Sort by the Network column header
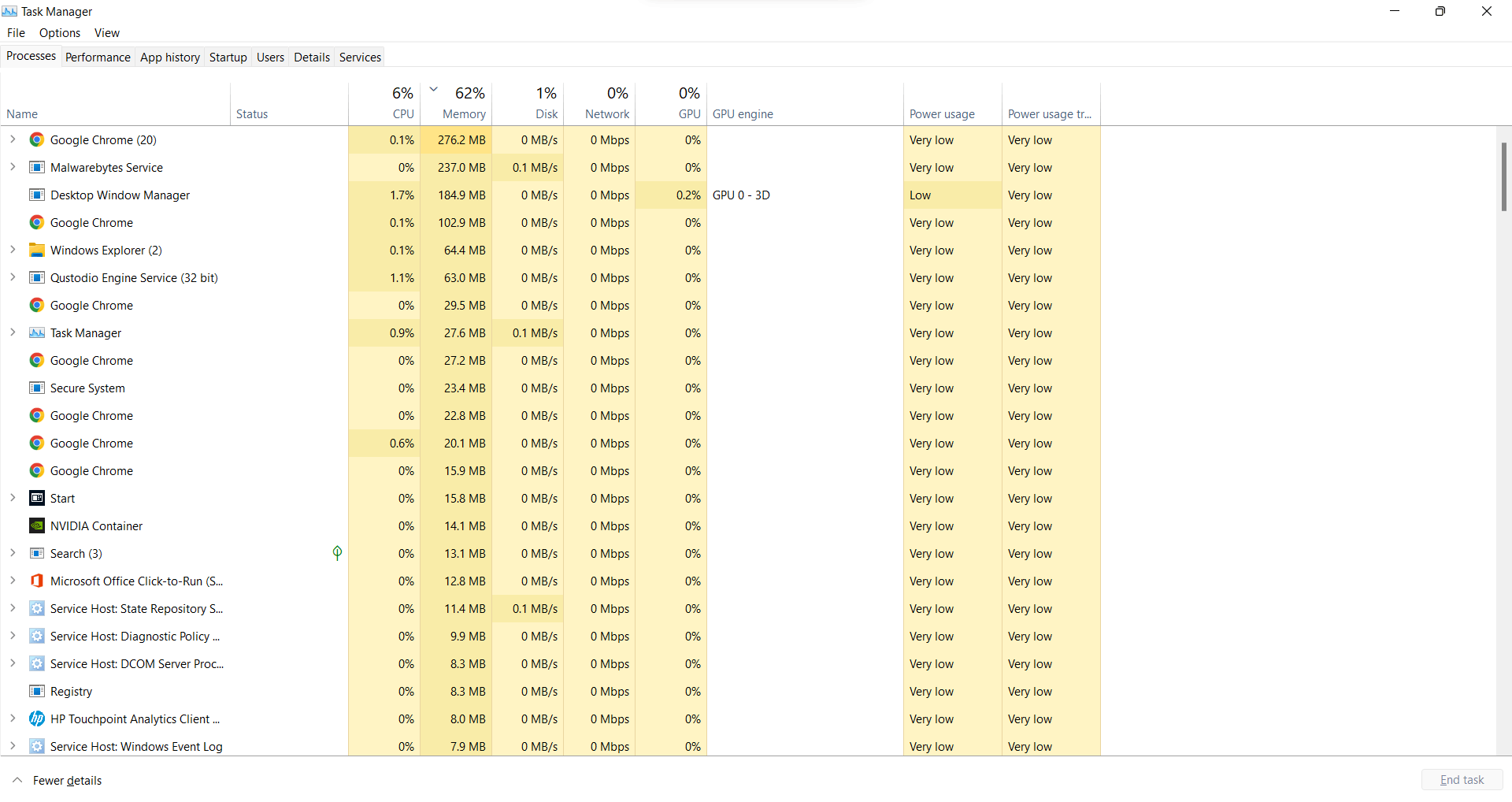The height and width of the screenshot is (802, 1512). [x=599, y=104]
